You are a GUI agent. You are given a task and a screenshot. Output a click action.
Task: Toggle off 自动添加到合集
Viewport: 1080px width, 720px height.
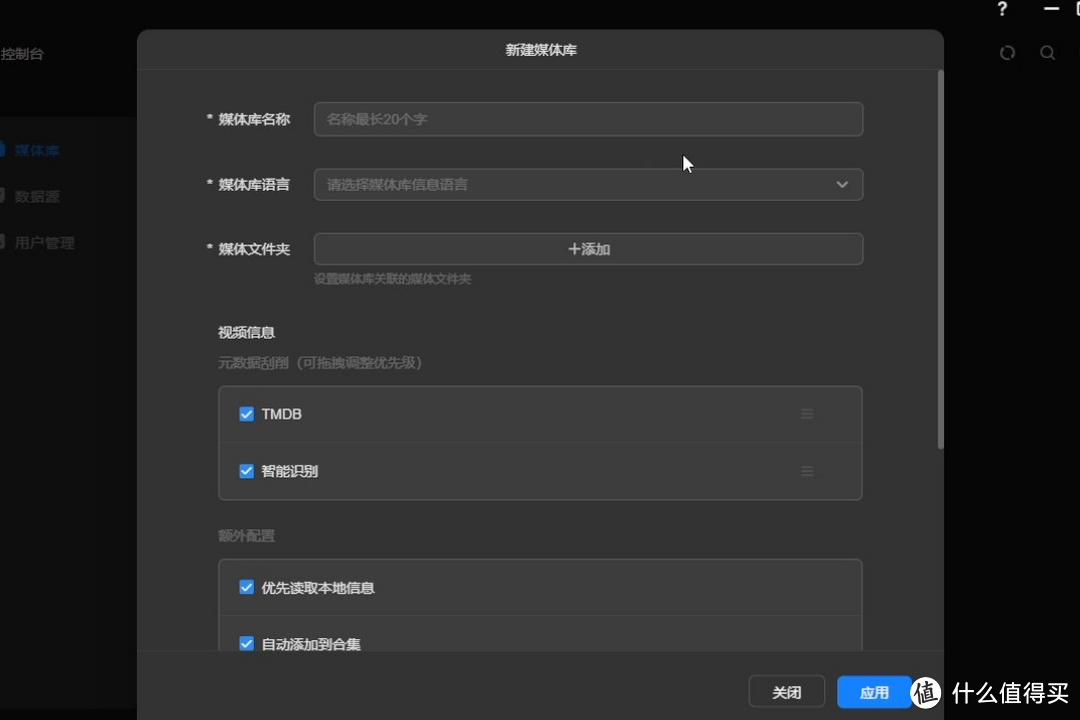(246, 644)
